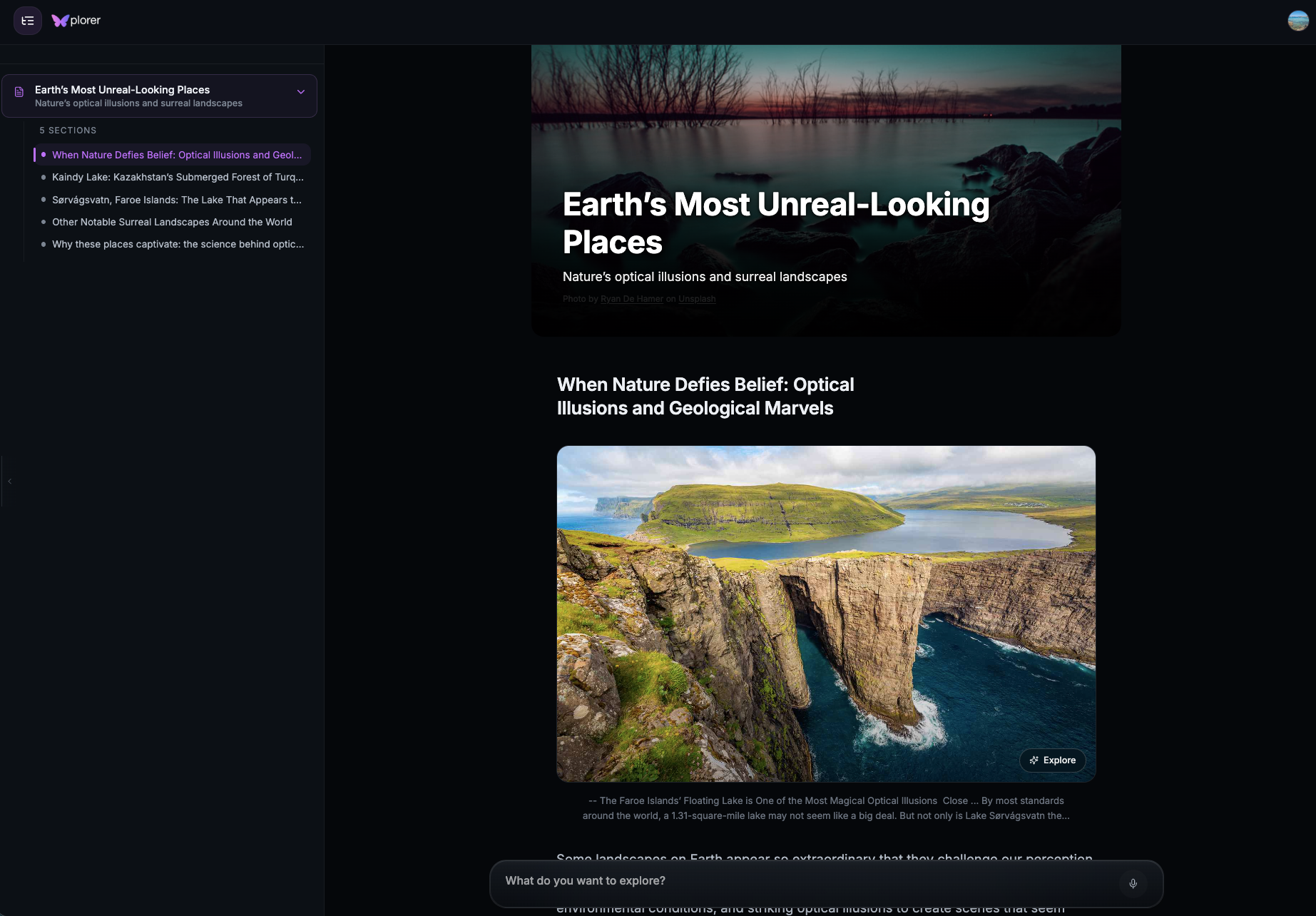1316x916 pixels.
Task: Open the 'Ryan De Hamer' photographer link
Action: [631, 298]
